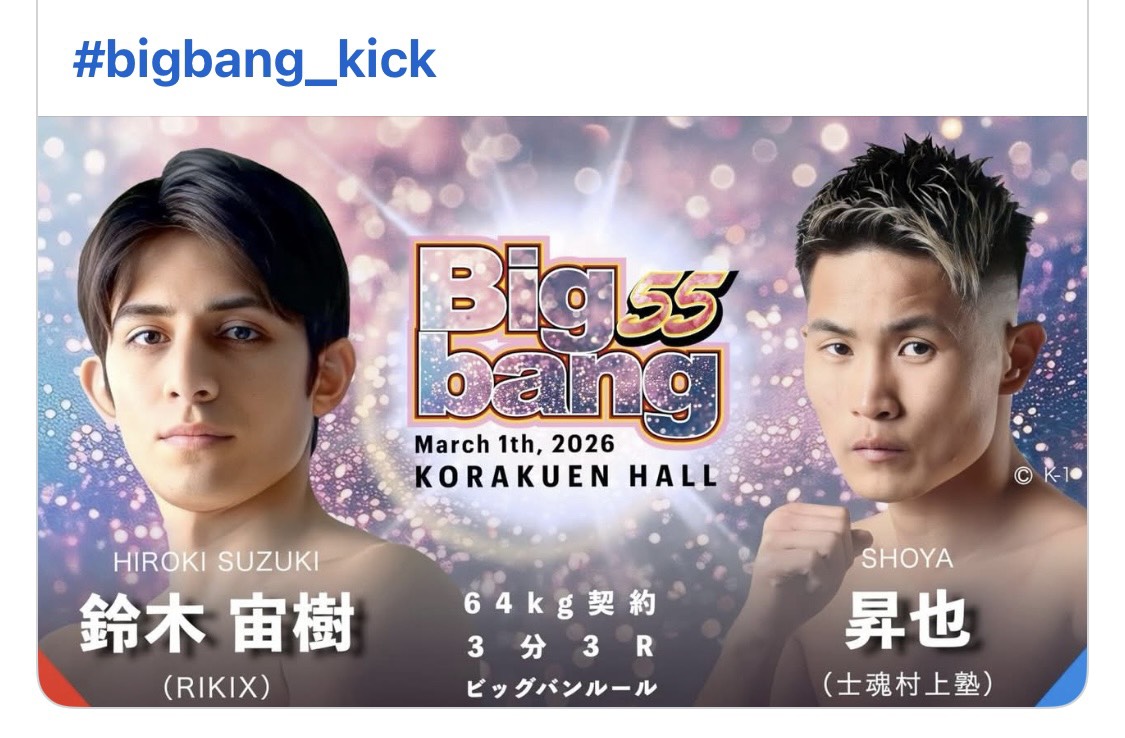Click the 64kg契約 weight text

coord(560,604)
